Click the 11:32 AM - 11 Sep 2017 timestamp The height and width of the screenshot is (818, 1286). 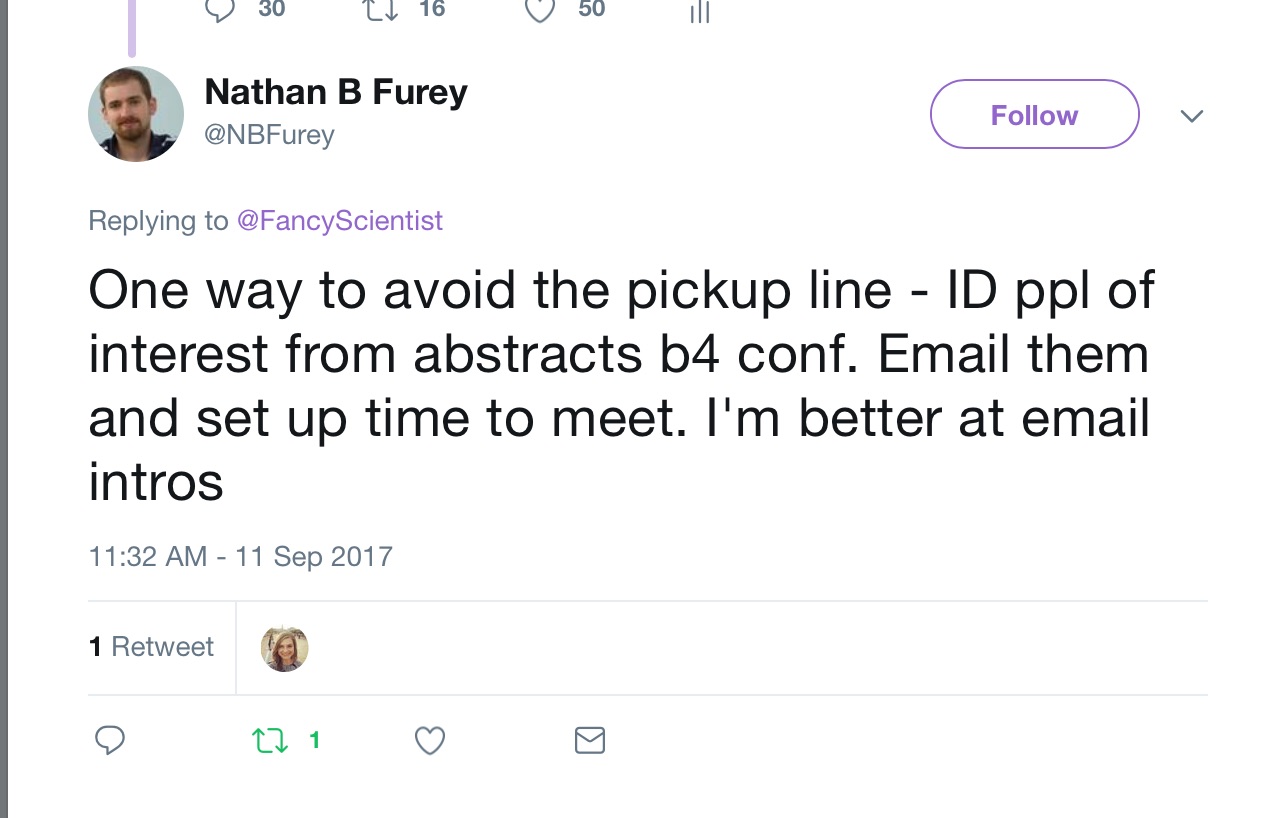point(241,556)
